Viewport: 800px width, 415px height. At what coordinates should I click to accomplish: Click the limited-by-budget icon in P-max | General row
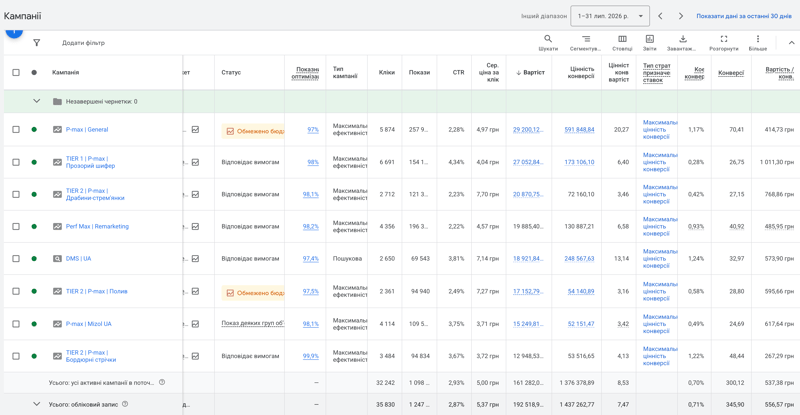tap(230, 131)
